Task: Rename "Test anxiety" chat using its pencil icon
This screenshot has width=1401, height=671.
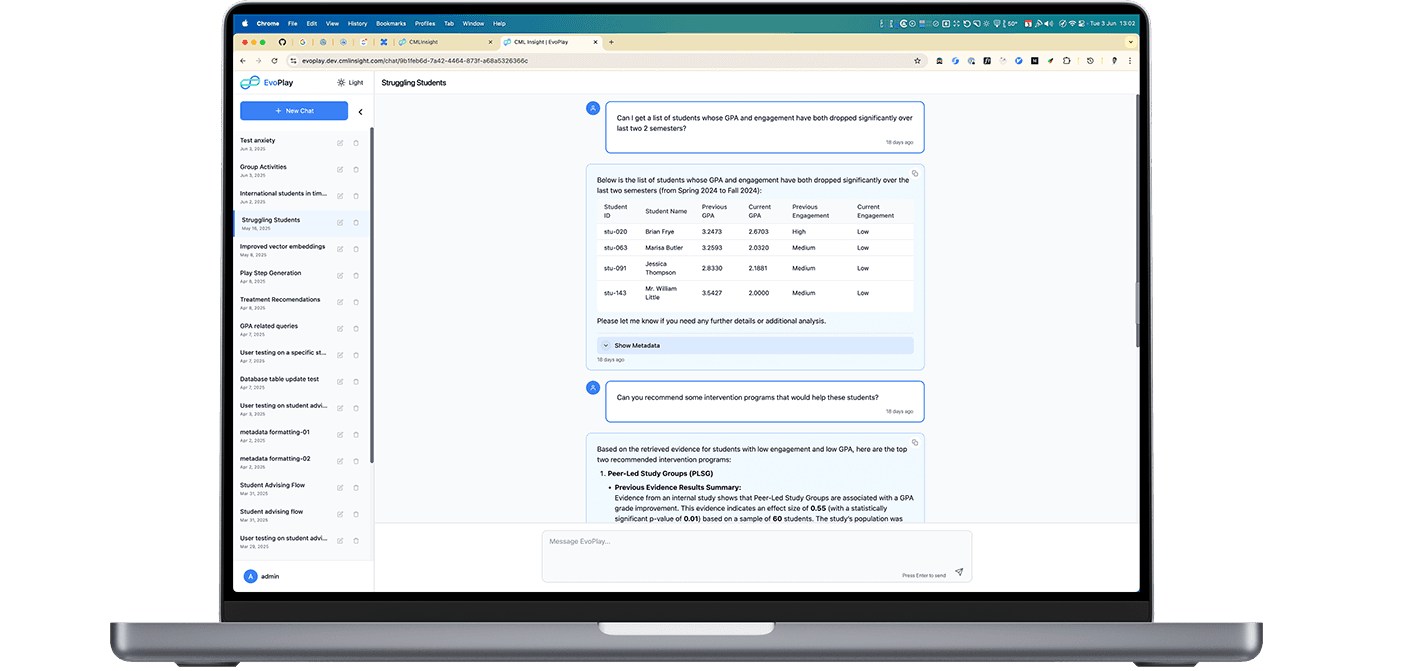Action: tap(340, 142)
